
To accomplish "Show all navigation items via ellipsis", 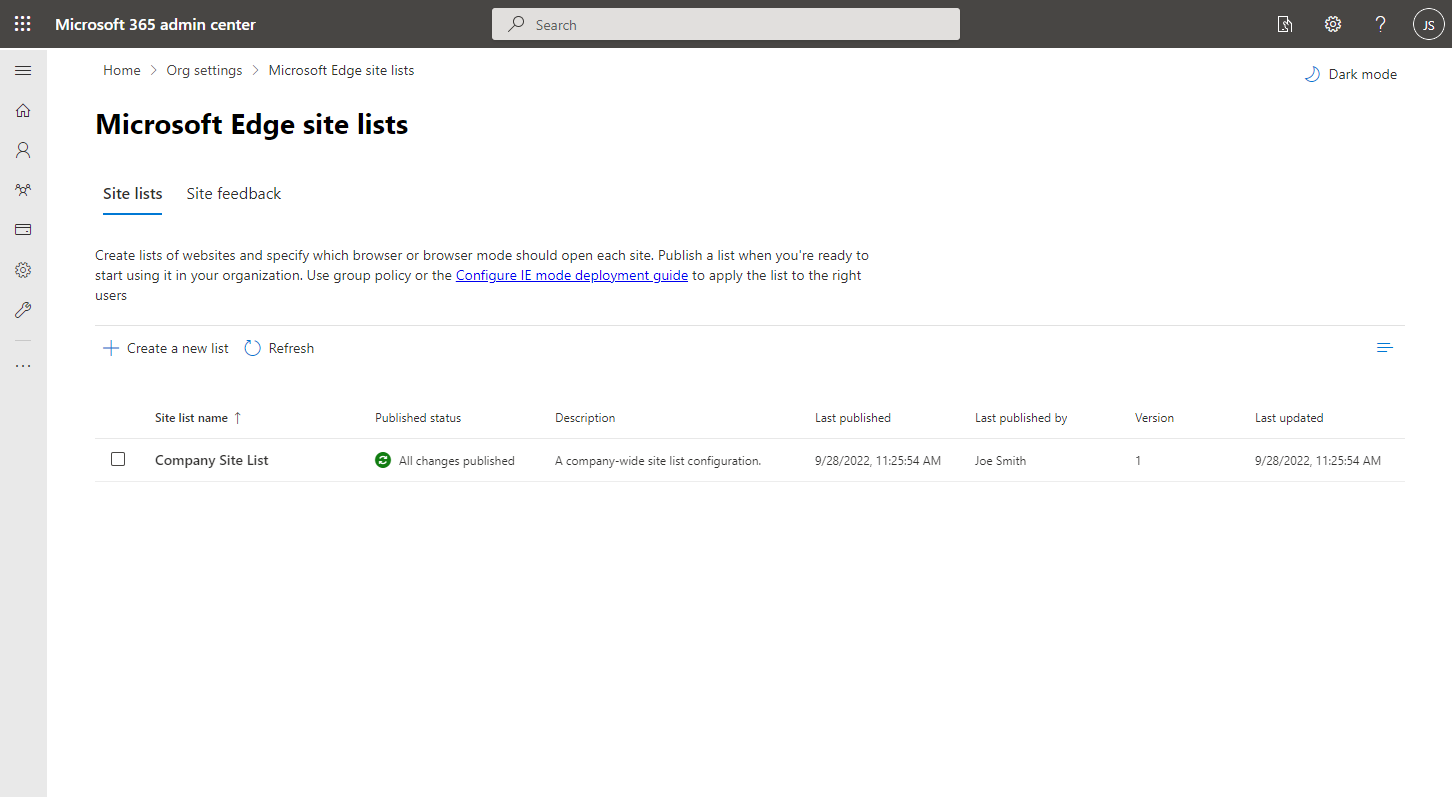I will click(x=22, y=364).
